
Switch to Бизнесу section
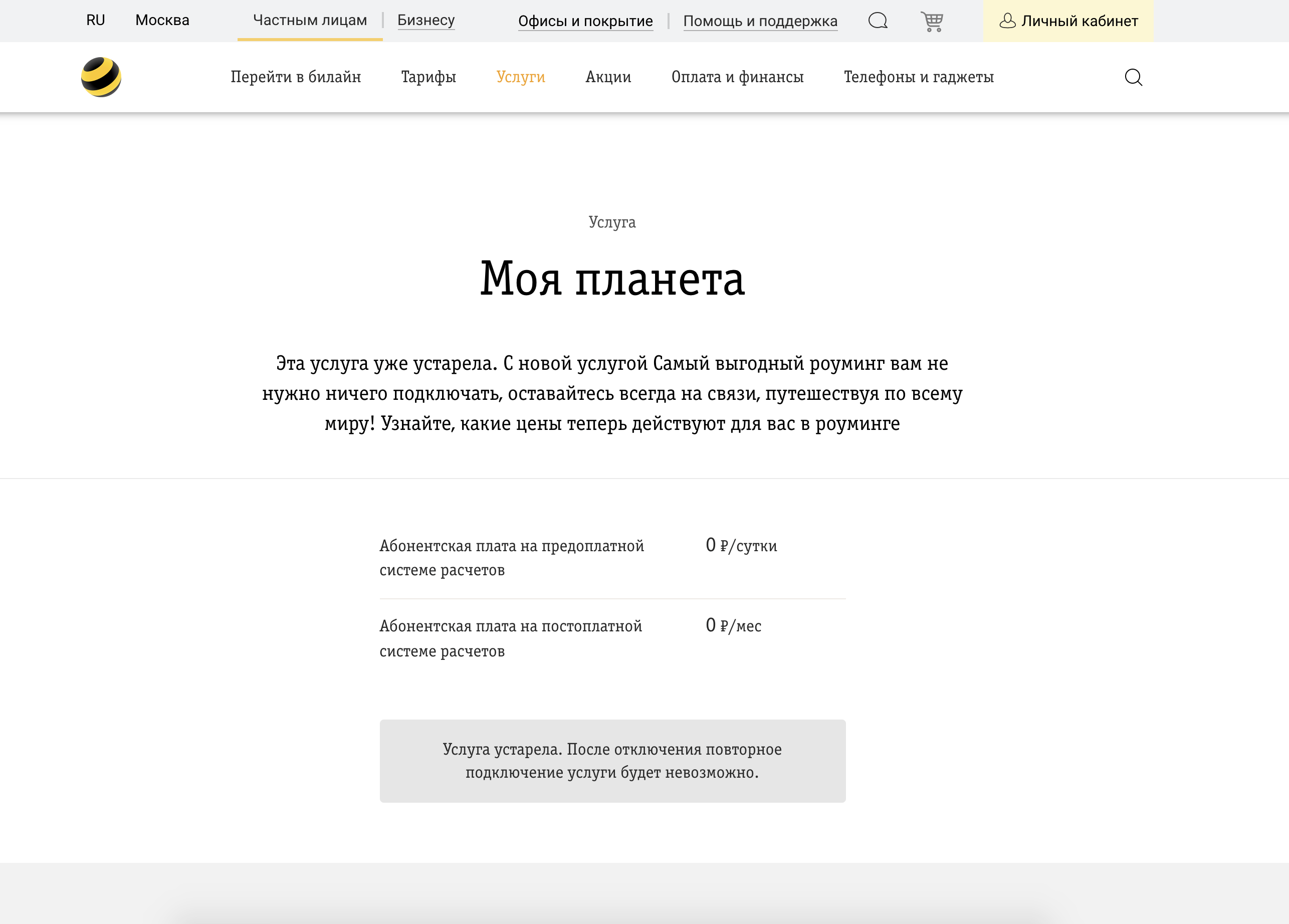point(425,21)
